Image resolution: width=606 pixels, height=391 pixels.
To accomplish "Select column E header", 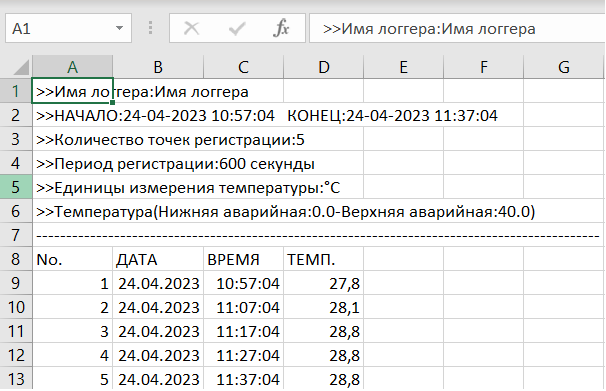I will point(403,67).
